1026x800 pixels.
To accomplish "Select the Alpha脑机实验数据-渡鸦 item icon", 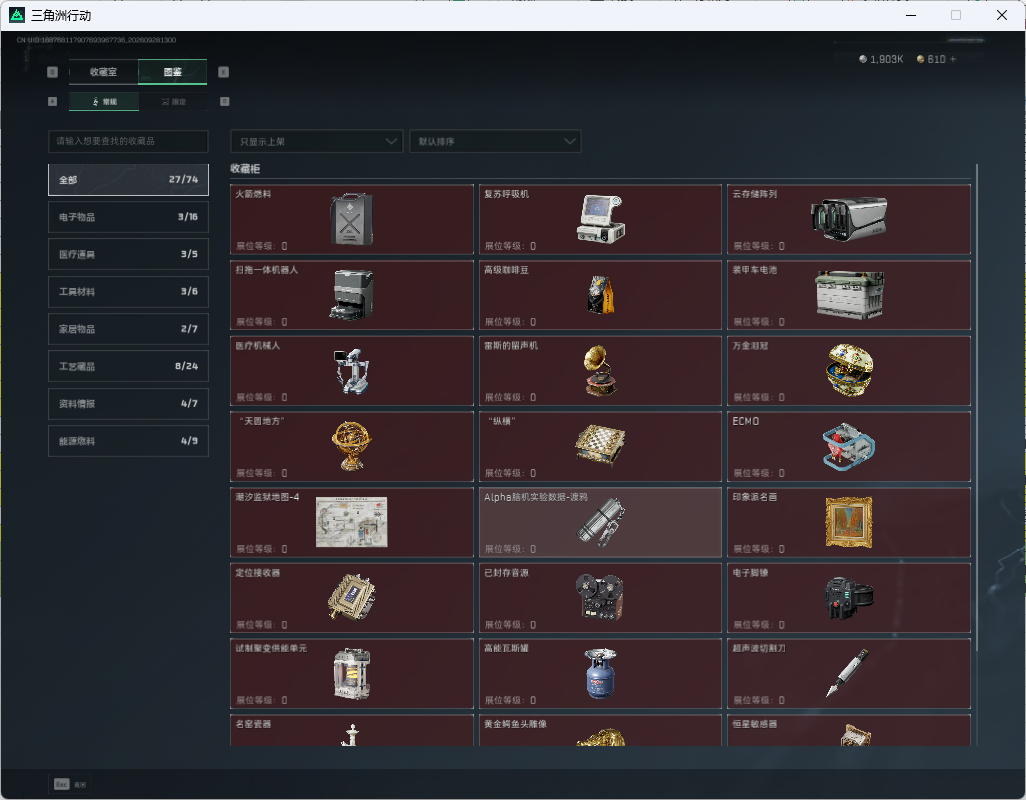I will point(600,522).
